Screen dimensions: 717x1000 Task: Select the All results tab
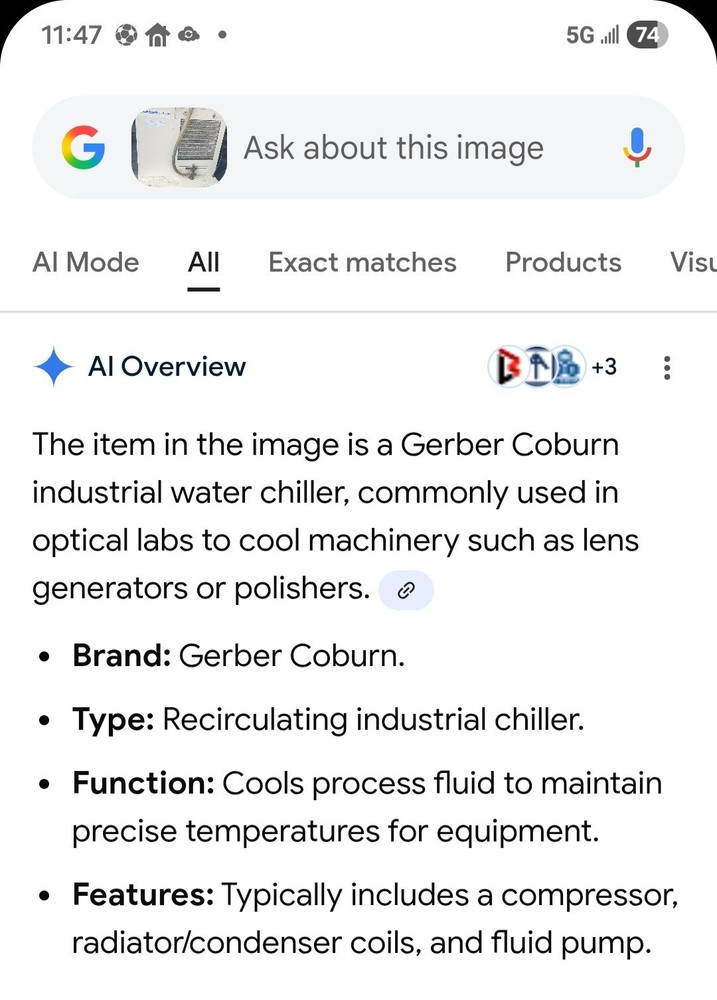pos(204,262)
